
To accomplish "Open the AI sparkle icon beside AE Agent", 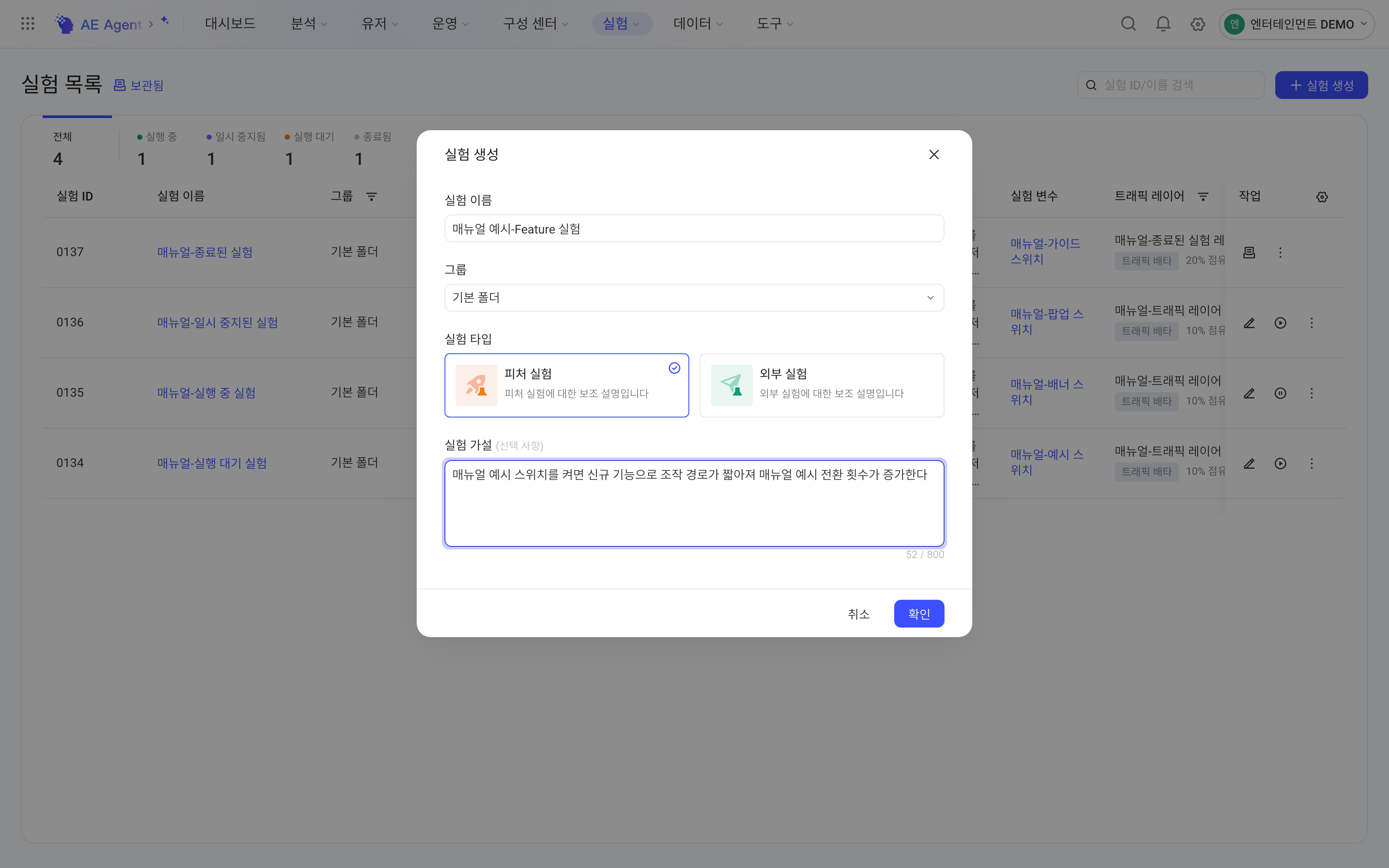I will tap(165, 21).
